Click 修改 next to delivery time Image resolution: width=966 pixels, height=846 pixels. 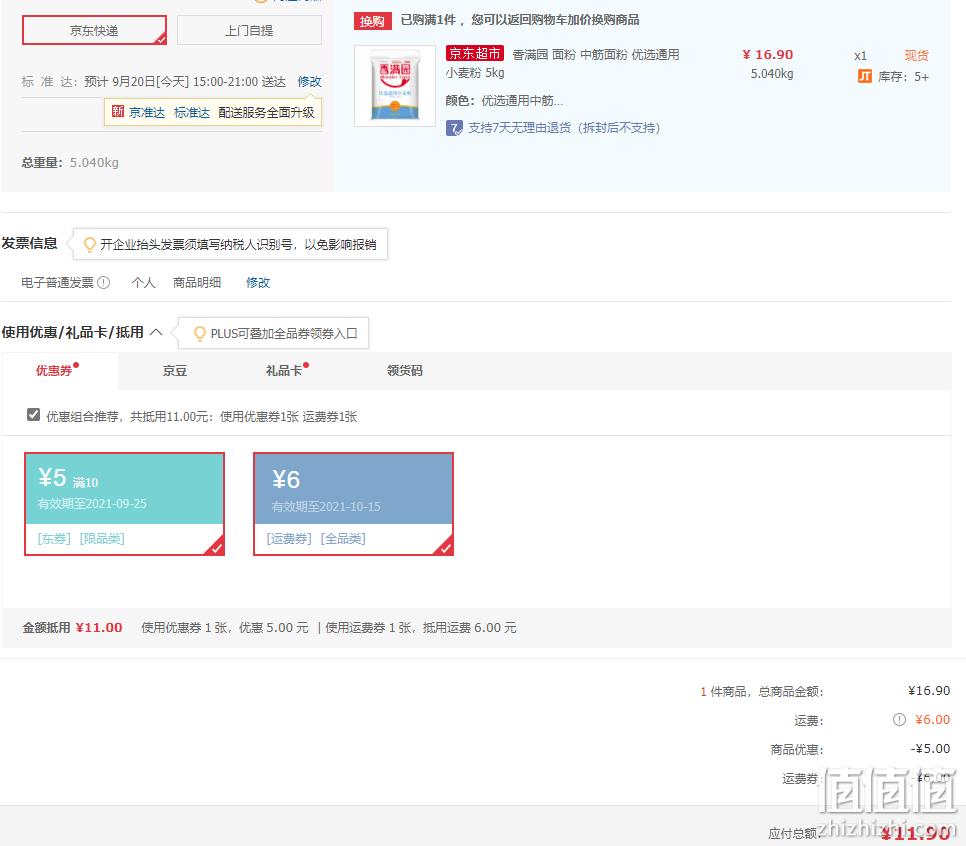(309, 81)
